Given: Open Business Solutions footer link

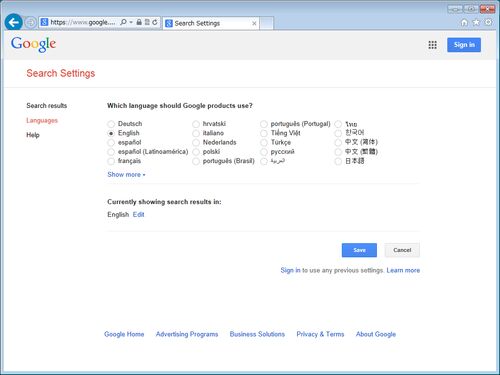Looking at the screenshot, I should tap(257, 334).
